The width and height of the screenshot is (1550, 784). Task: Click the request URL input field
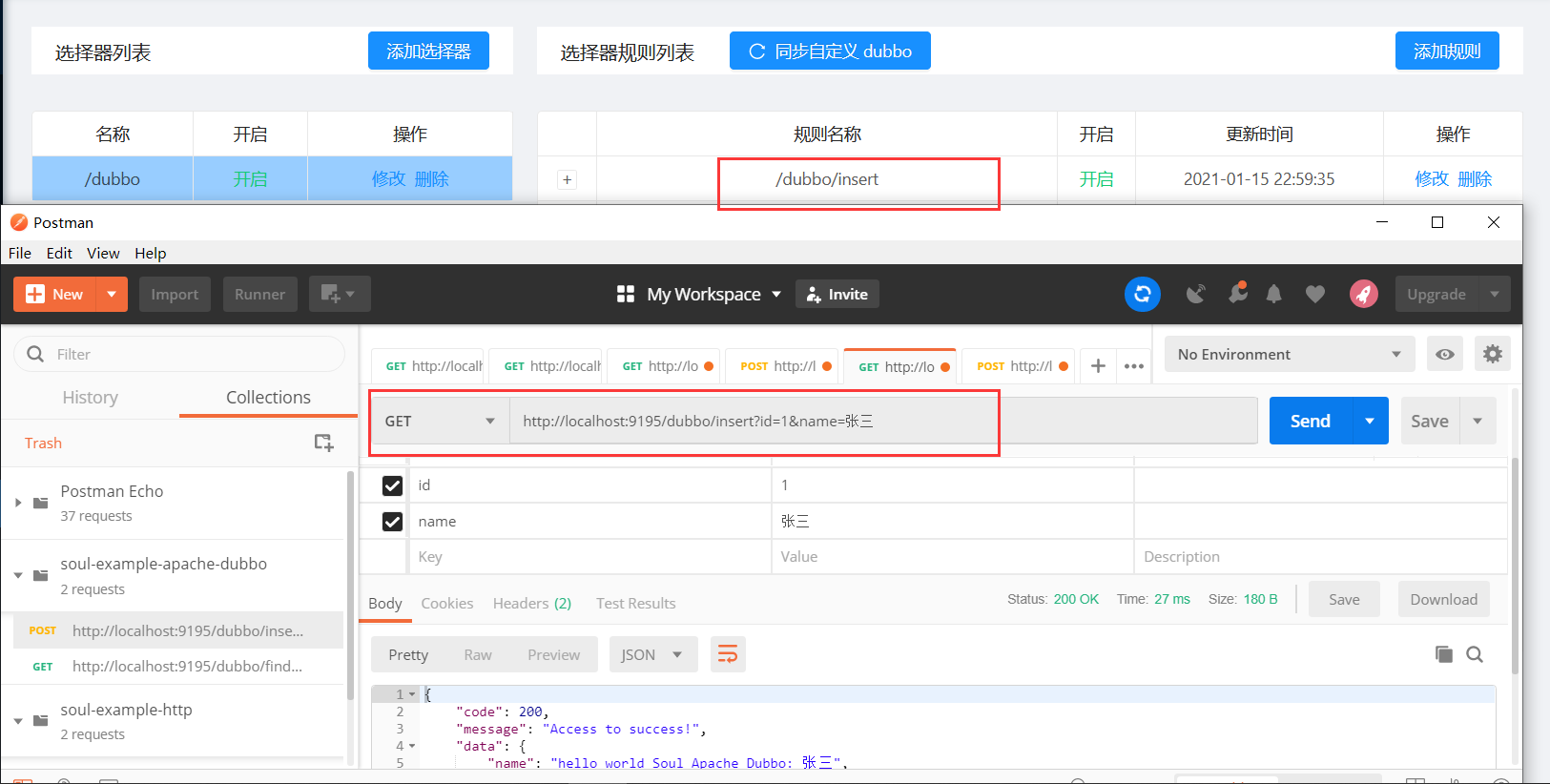pos(883,421)
